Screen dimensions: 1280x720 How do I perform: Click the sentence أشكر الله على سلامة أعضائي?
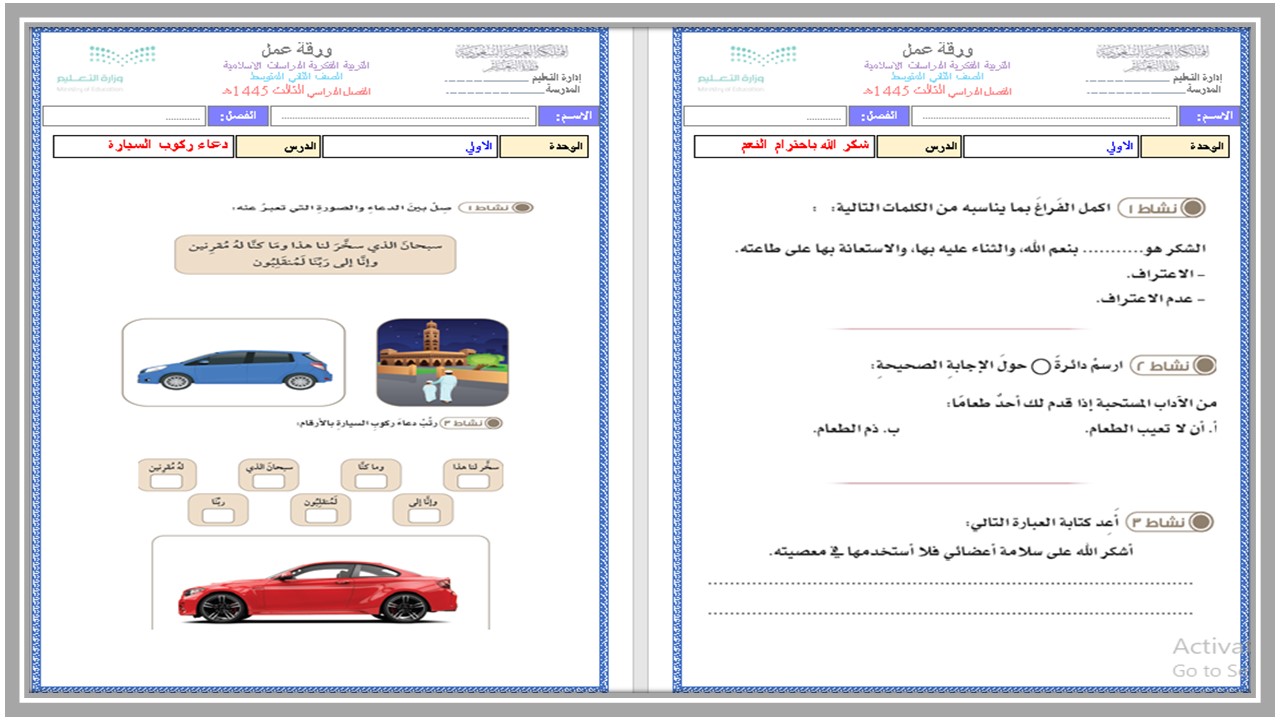951,552
